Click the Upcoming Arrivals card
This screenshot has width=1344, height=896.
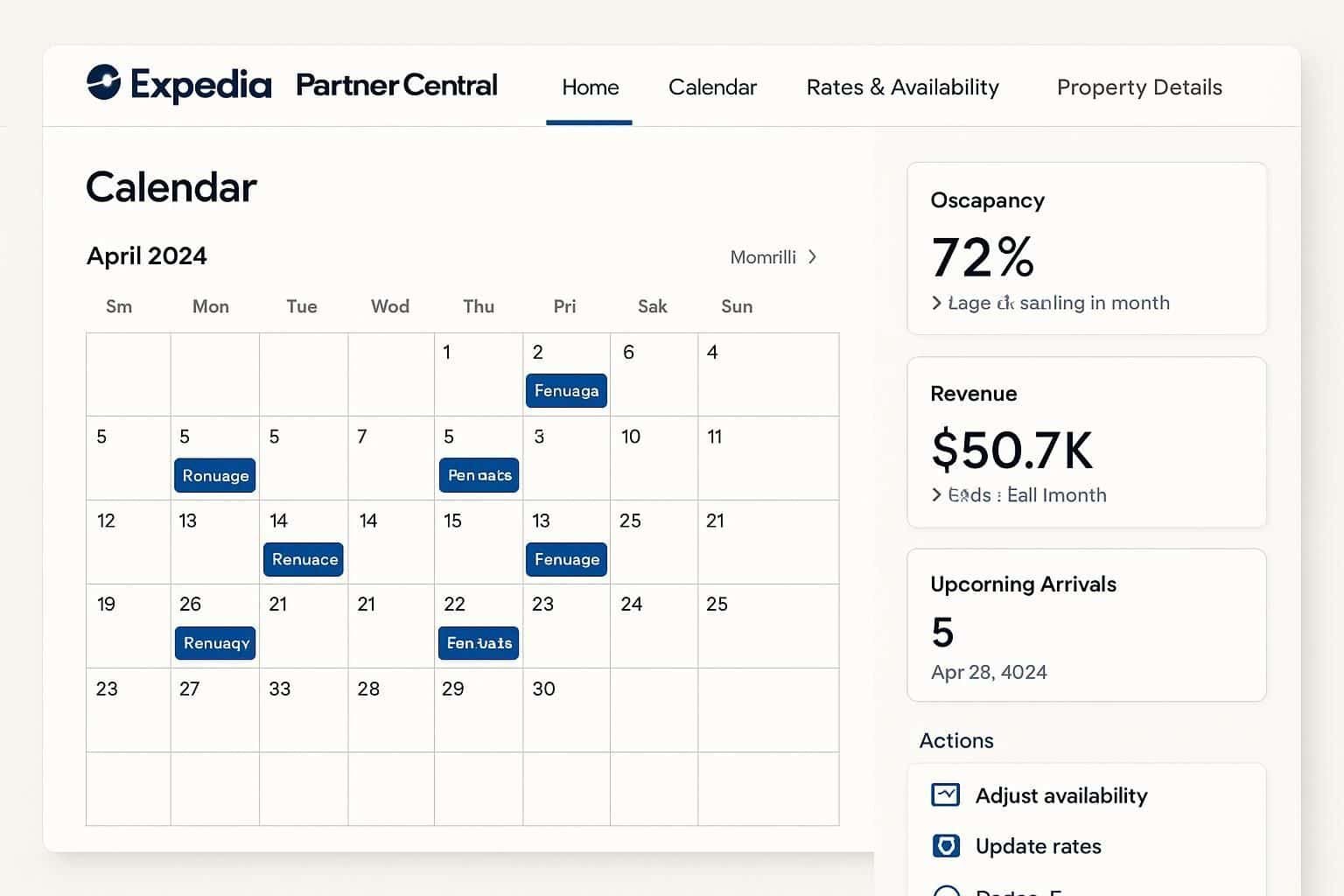click(1087, 625)
